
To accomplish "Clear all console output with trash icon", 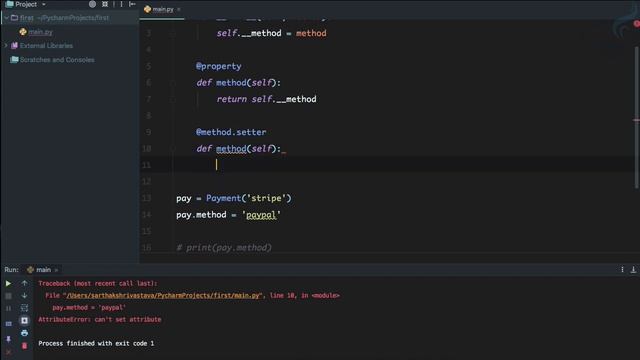I will 24,346.
